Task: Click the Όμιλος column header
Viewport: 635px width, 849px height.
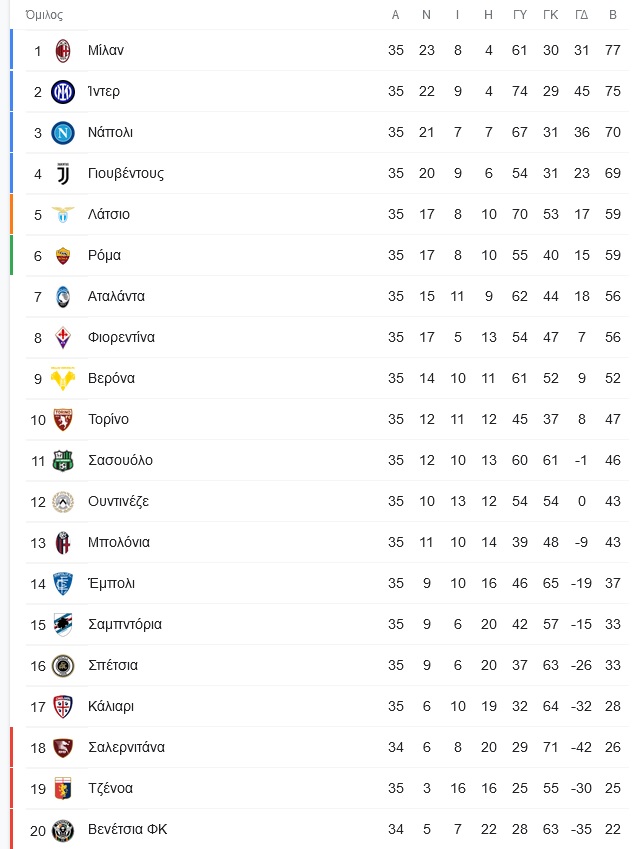Action: tap(44, 15)
